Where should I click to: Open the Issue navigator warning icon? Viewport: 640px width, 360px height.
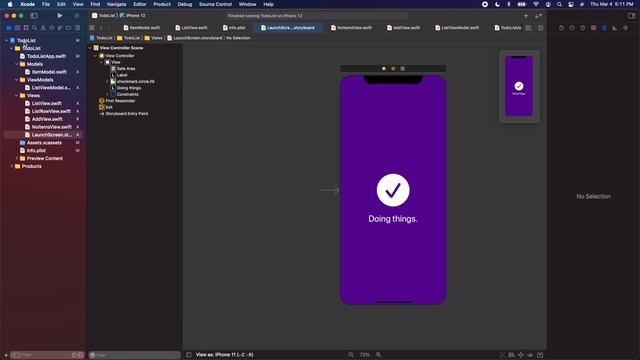pos(43,28)
